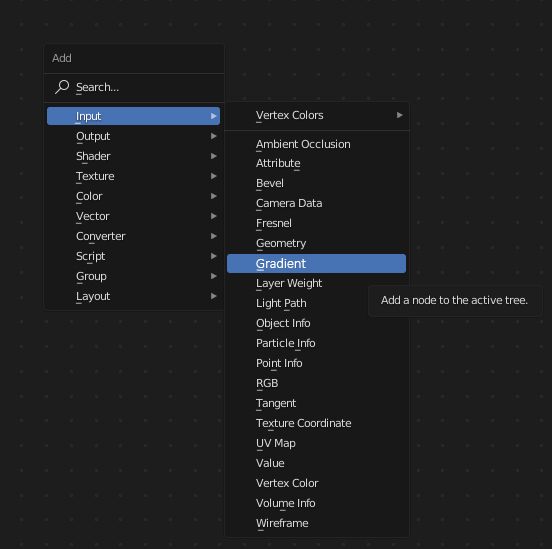Expand the Vertex Colors submenu
Image resolution: width=552 pixels, height=549 pixels.
316,115
